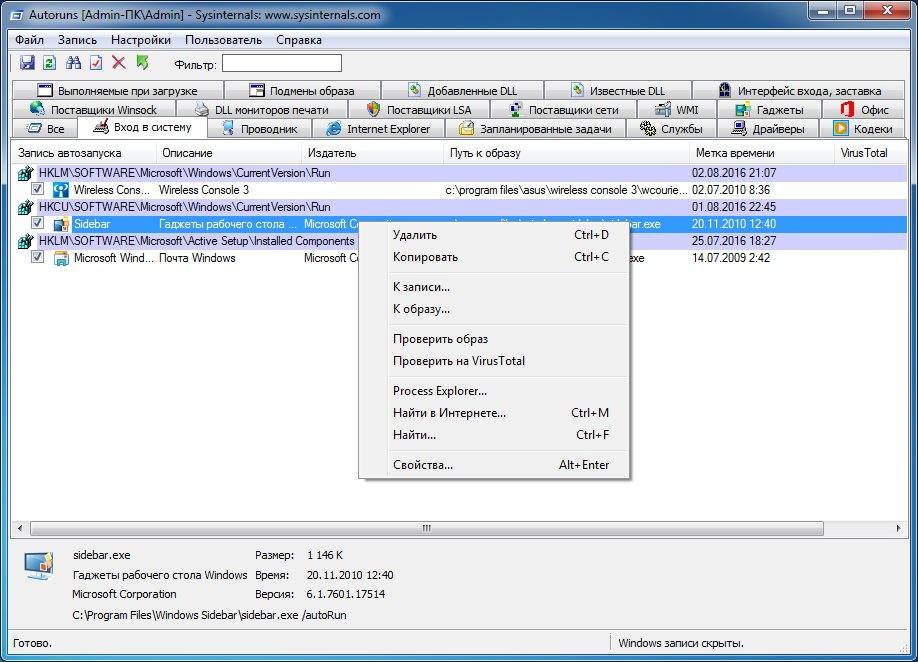Screen dimensions: 918x662
Task: Sort by the Путь к образу column header
Action: [566, 153]
